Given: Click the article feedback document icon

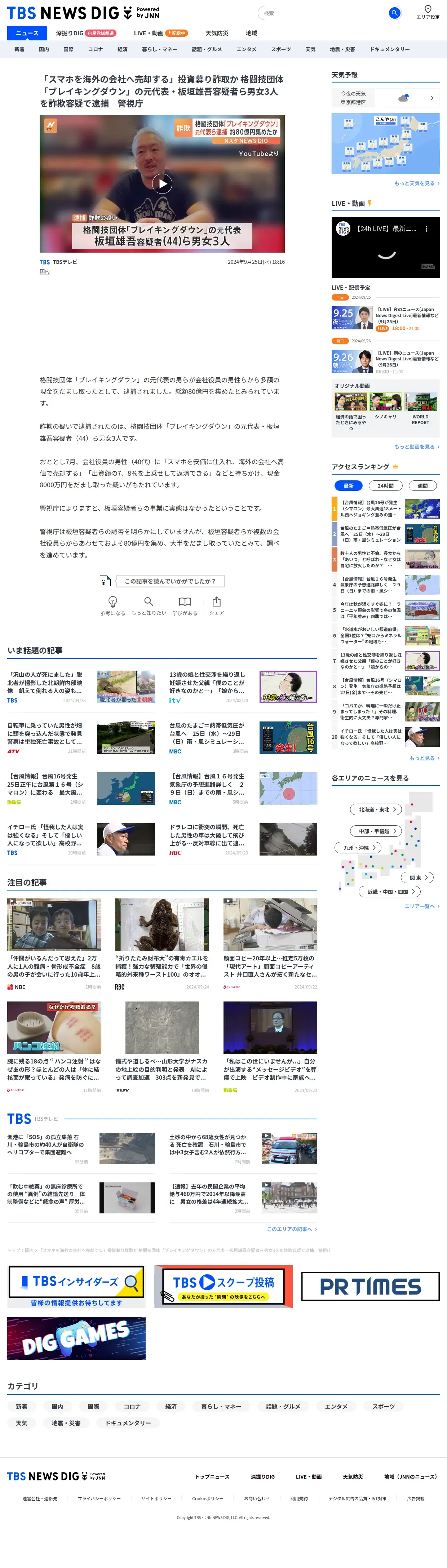Looking at the screenshot, I should coord(105,581).
